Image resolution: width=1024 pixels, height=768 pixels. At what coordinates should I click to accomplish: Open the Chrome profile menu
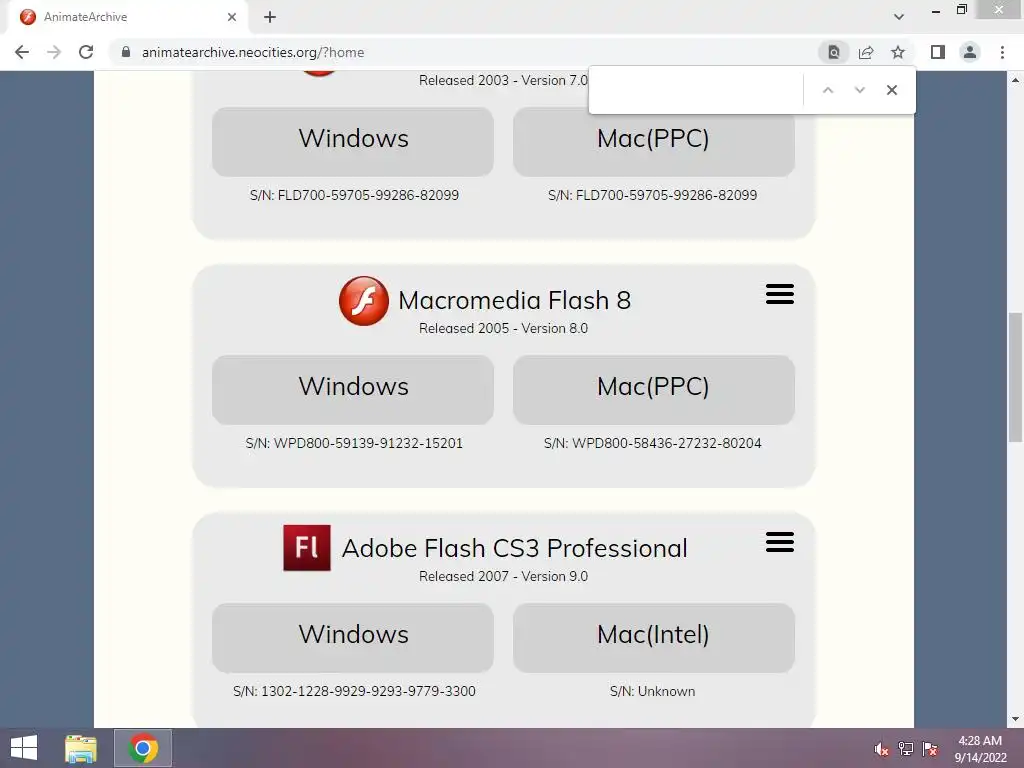point(970,52)
